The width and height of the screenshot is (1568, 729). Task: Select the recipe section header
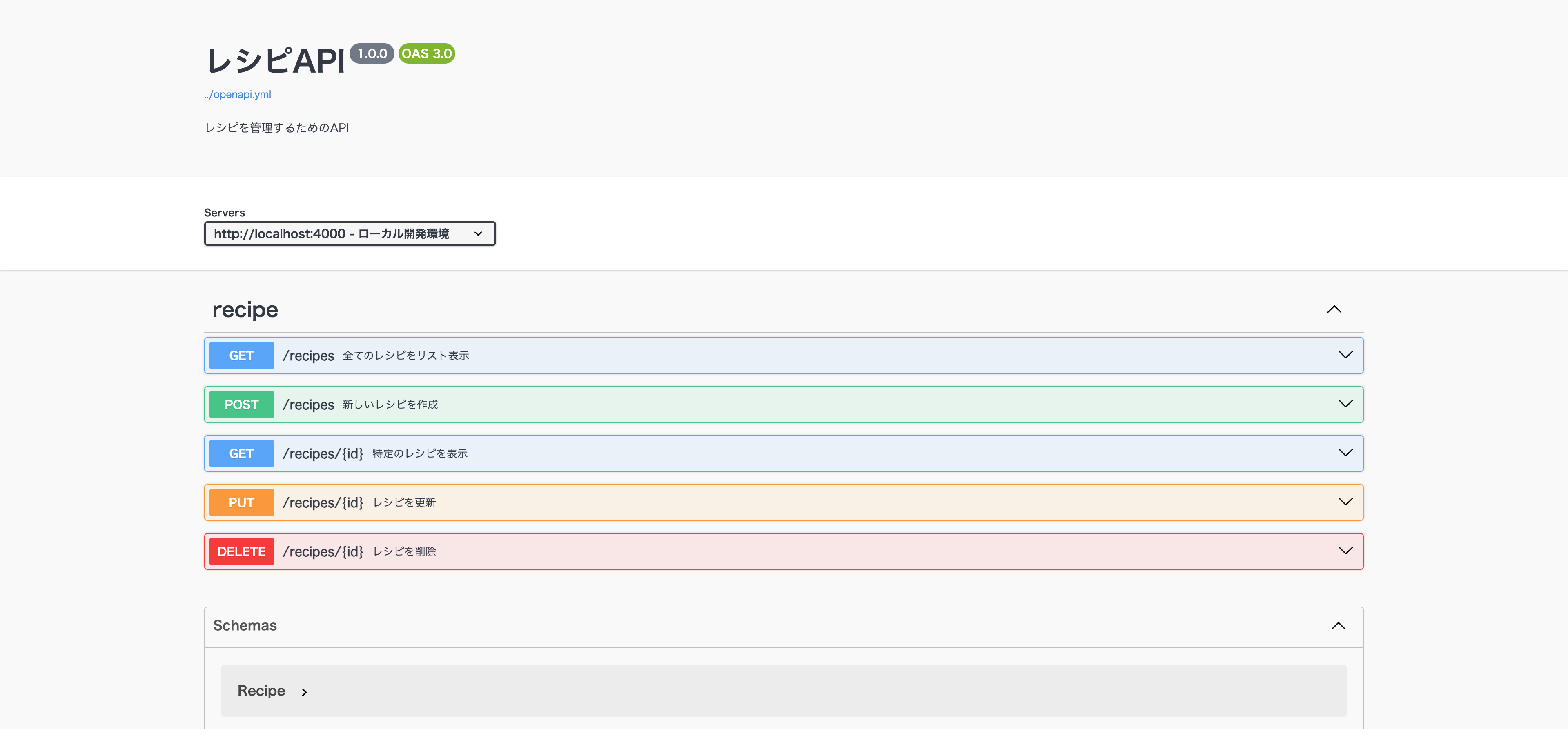pos(244,309)
